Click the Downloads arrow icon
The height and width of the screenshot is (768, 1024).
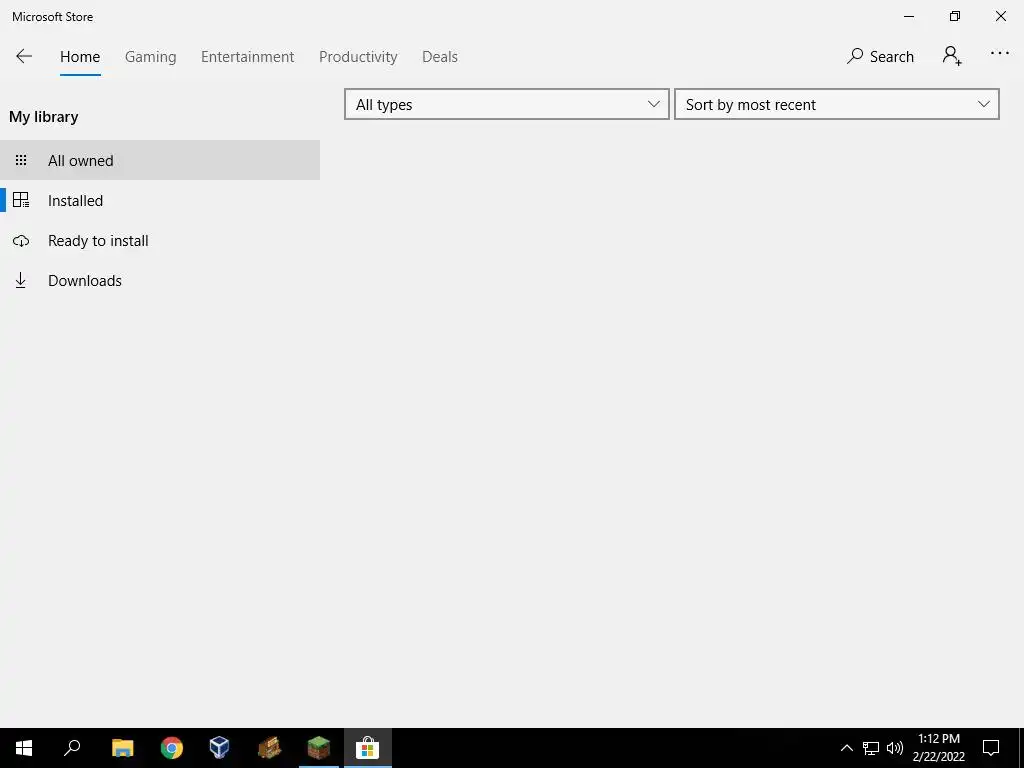(x=21, y=280)
